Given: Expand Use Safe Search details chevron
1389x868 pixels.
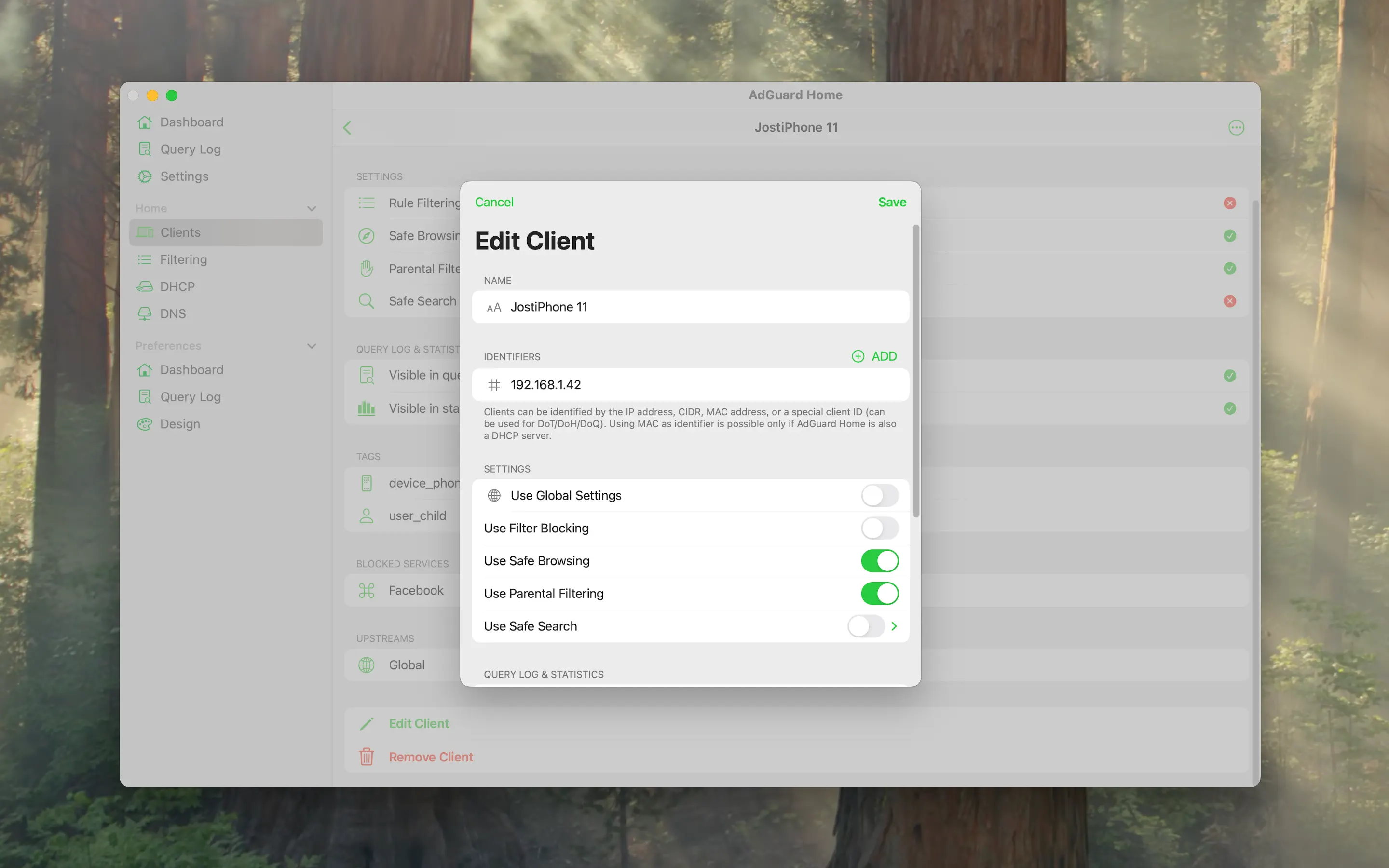Looking at the screenshot, I should pyautogui.click(x=894, y=626).
